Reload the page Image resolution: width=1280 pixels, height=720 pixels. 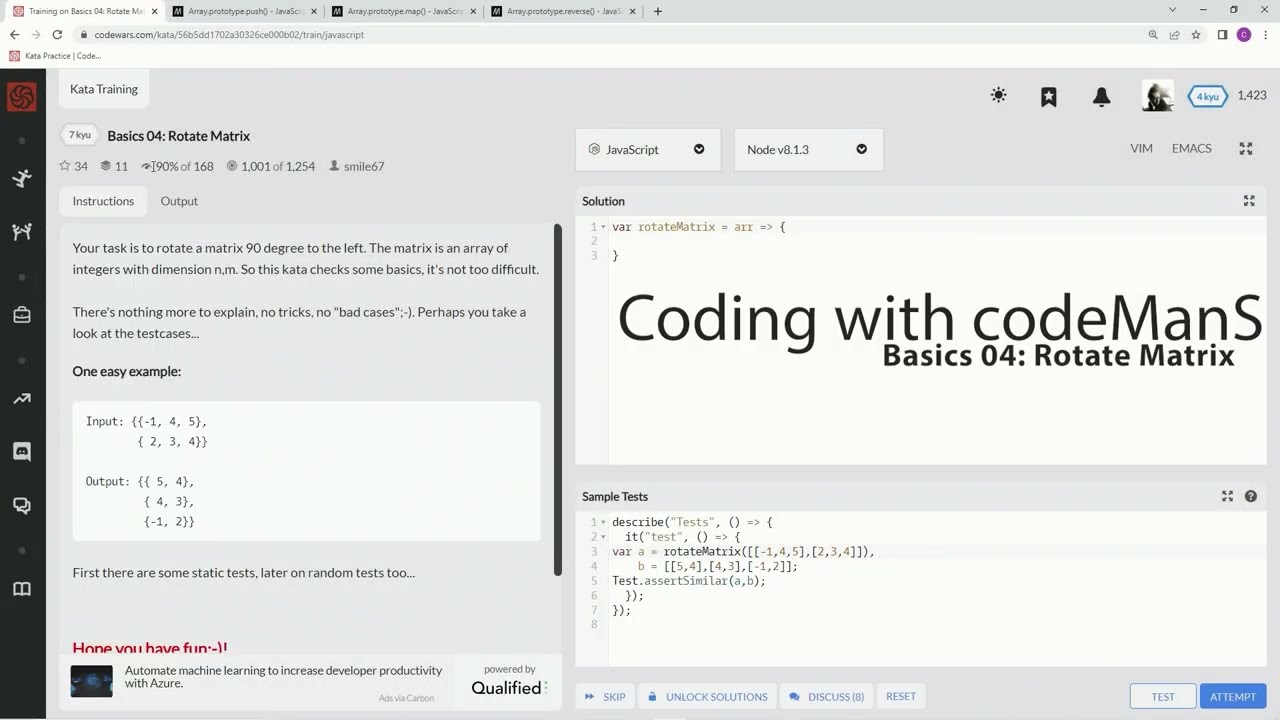(x=57, y=34)
